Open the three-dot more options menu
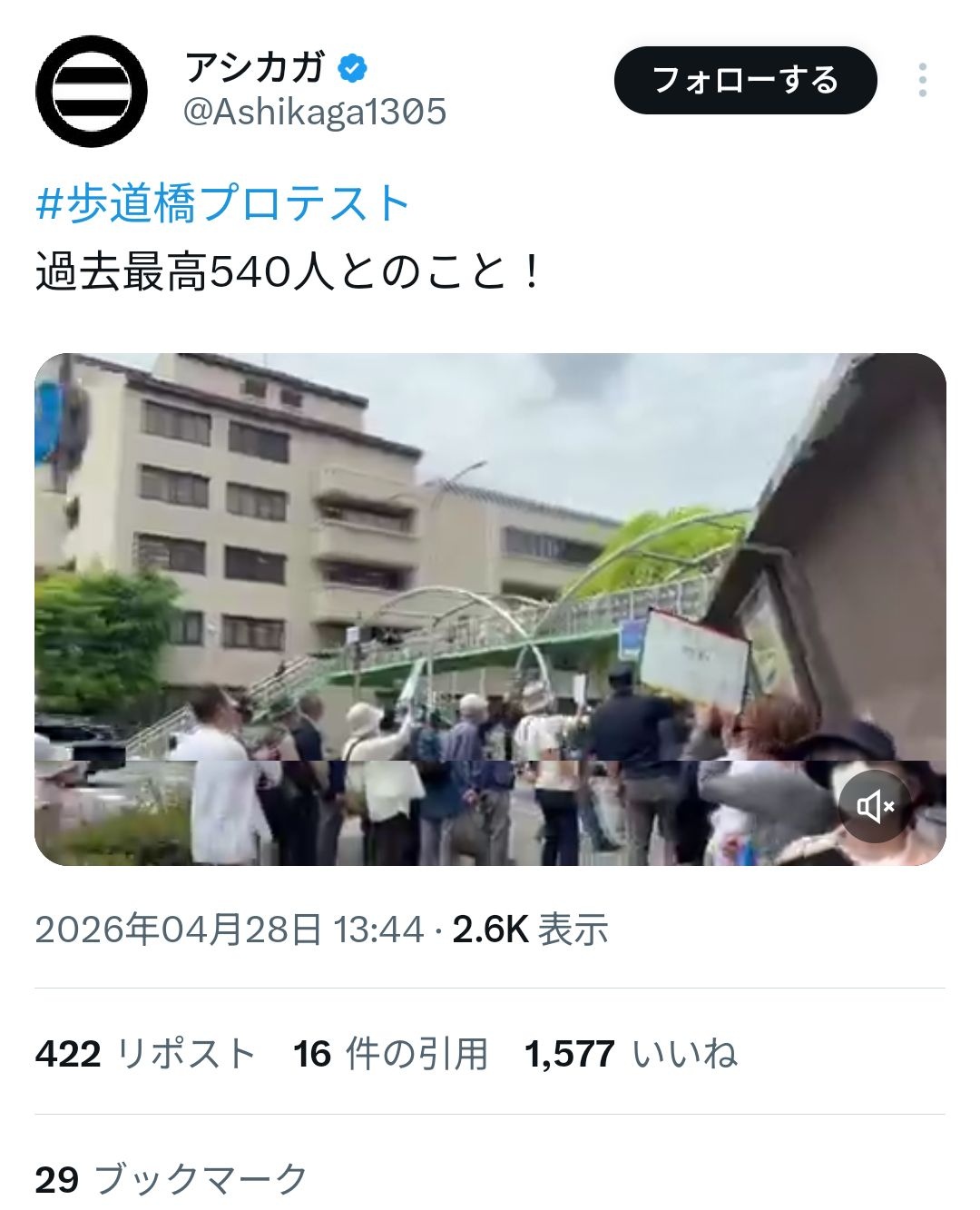 click(x=922, y=80)
